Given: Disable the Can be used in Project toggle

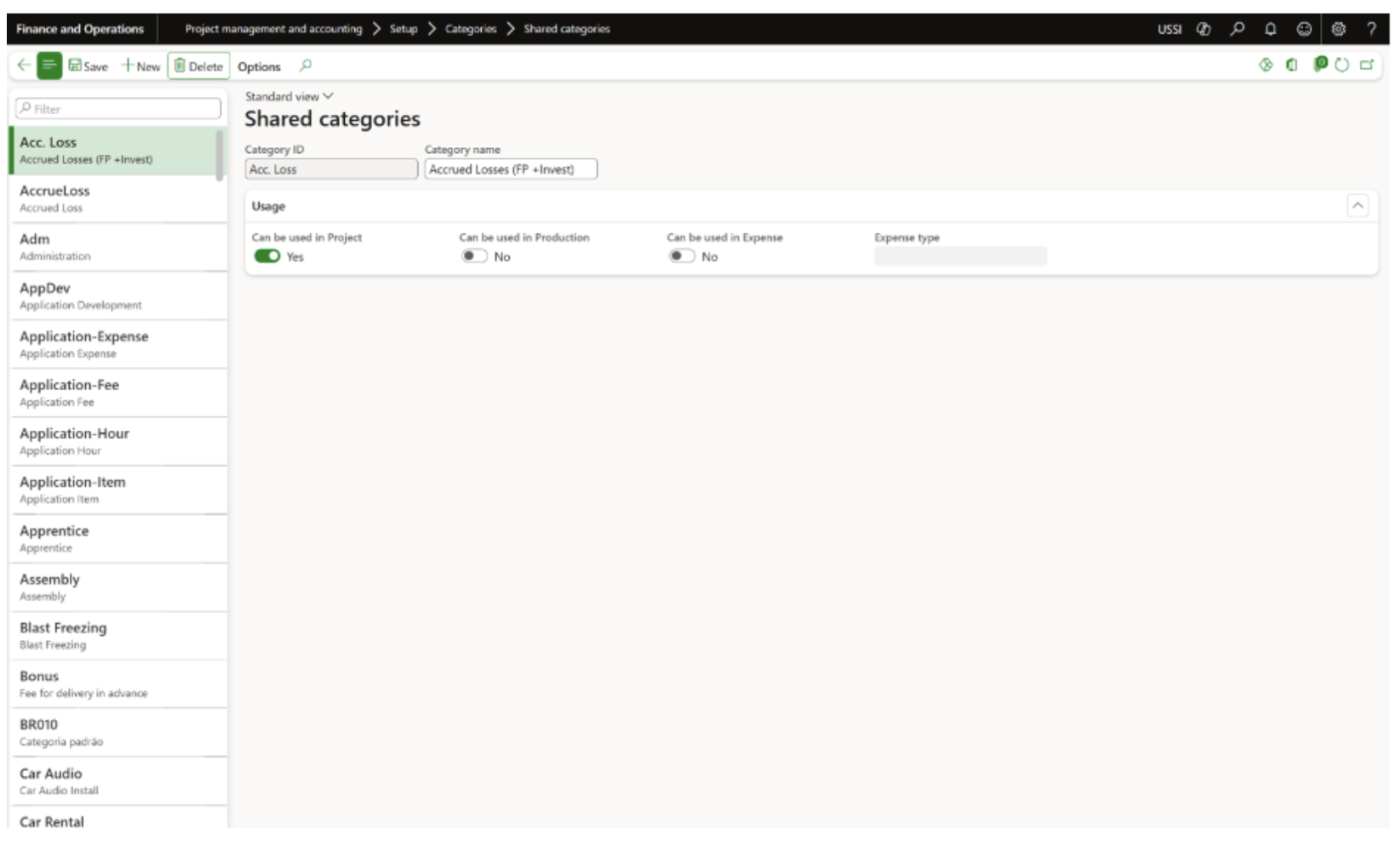Looking at the screenshot, I should (x=267, y=257).
